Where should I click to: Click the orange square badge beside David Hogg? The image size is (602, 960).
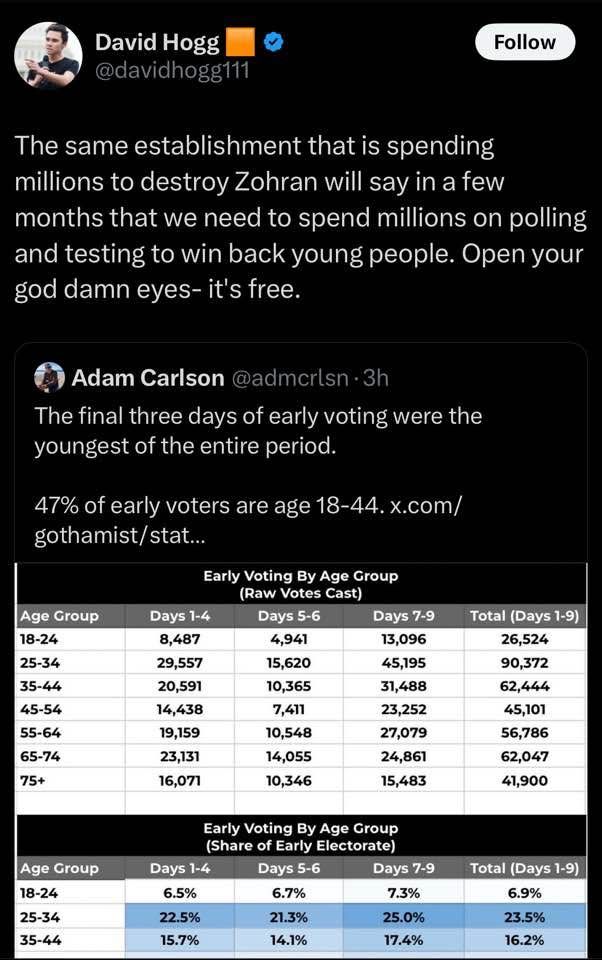pyautogui.click(x=241, y=42)
